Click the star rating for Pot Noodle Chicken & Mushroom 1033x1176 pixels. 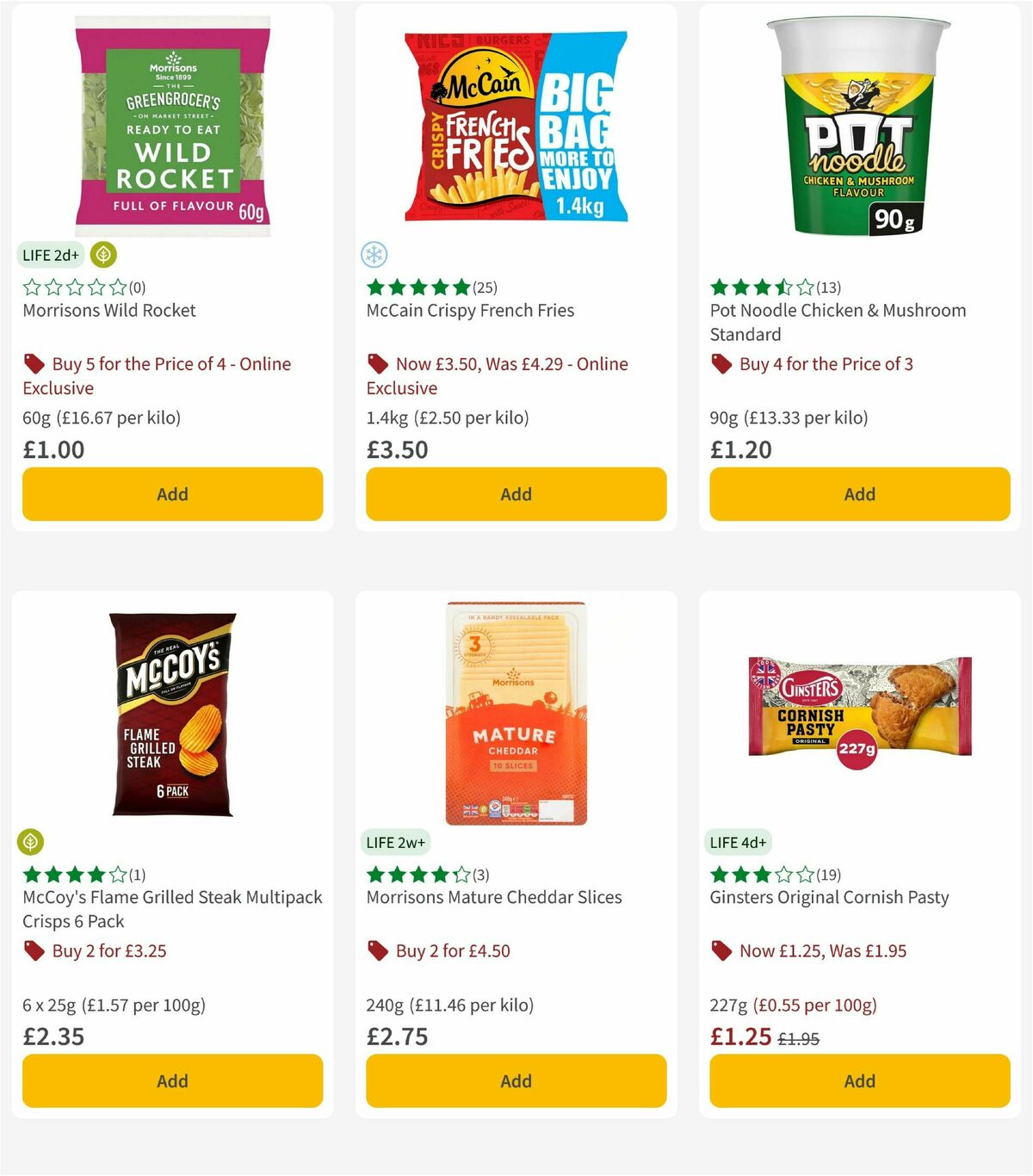coord(760,287)
